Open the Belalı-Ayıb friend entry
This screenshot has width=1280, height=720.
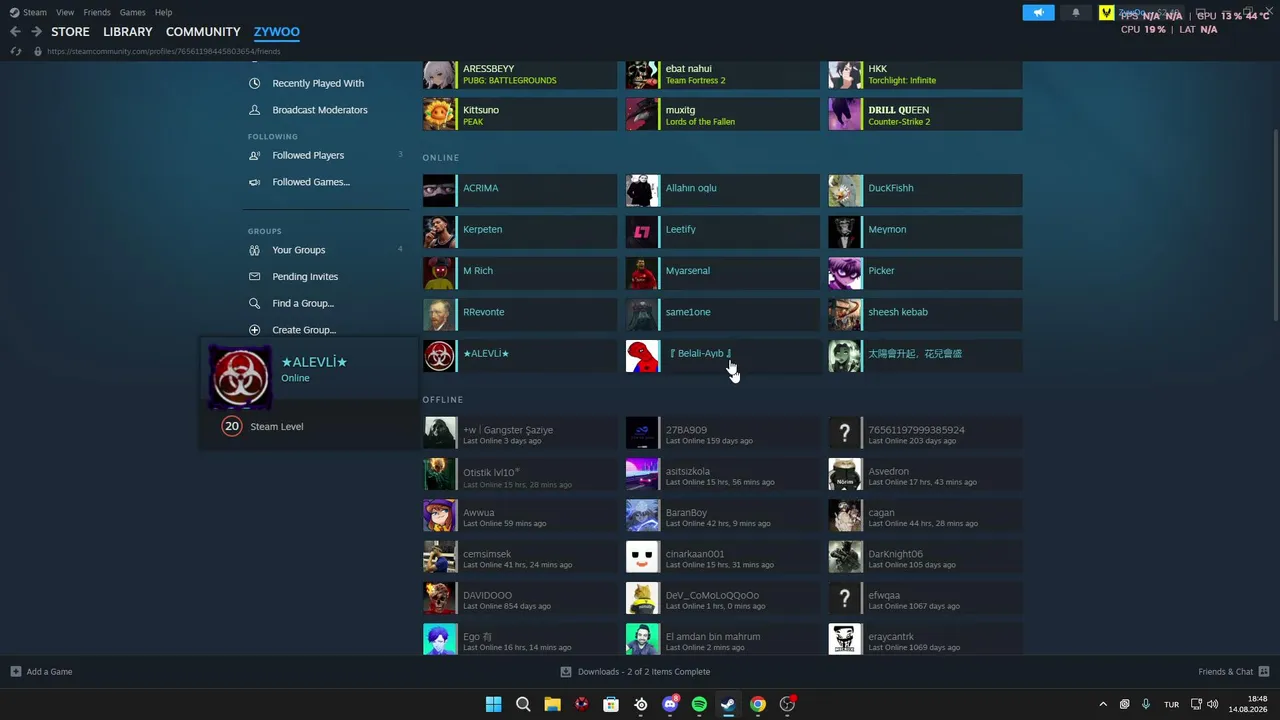(723, 356)
